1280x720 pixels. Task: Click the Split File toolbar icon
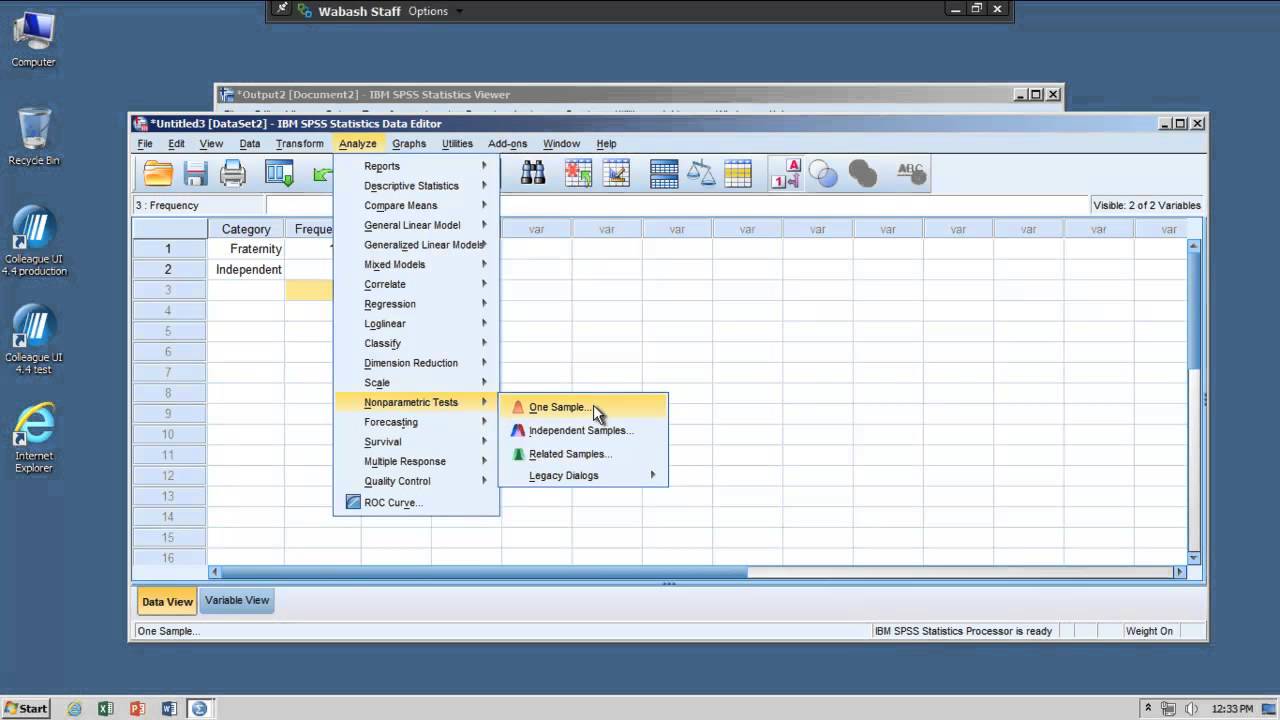[664, 173]
